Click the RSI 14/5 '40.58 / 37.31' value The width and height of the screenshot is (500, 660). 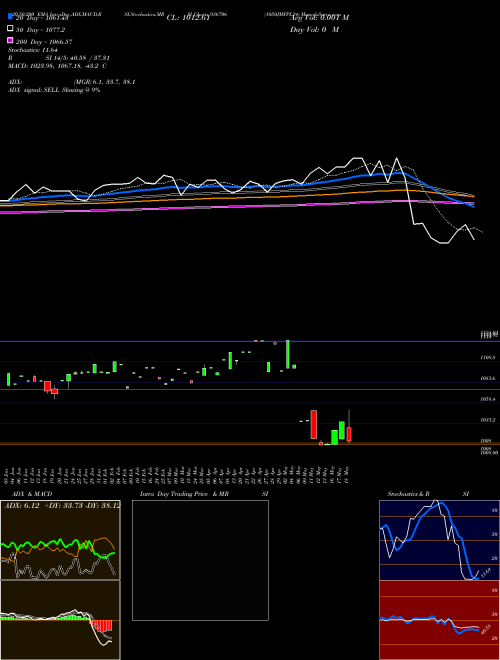(x=90, y=58)
